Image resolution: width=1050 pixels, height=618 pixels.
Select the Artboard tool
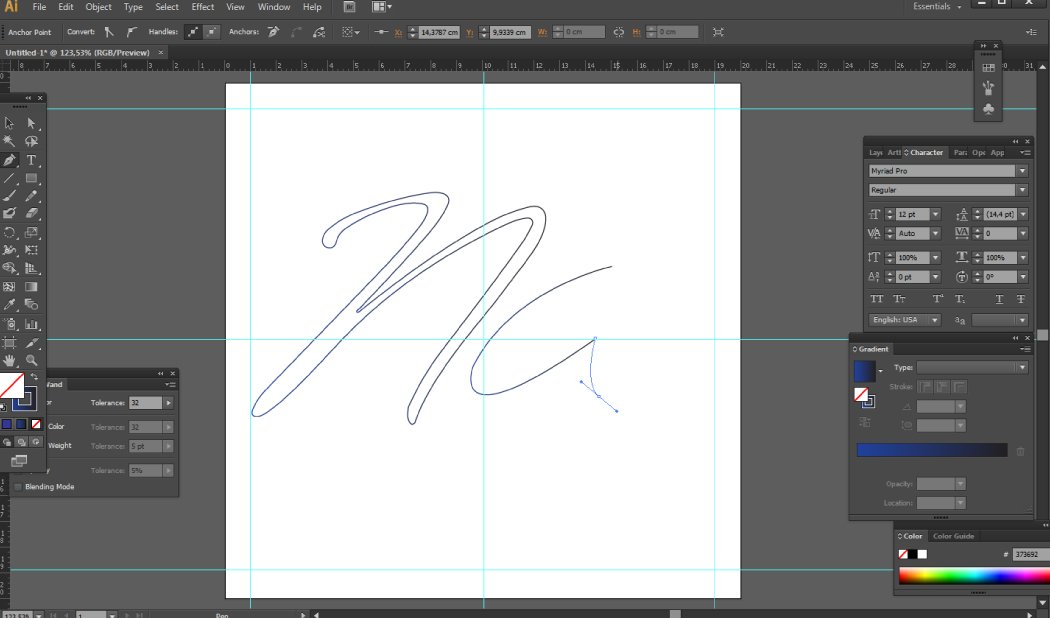click(x=9, y=343)
